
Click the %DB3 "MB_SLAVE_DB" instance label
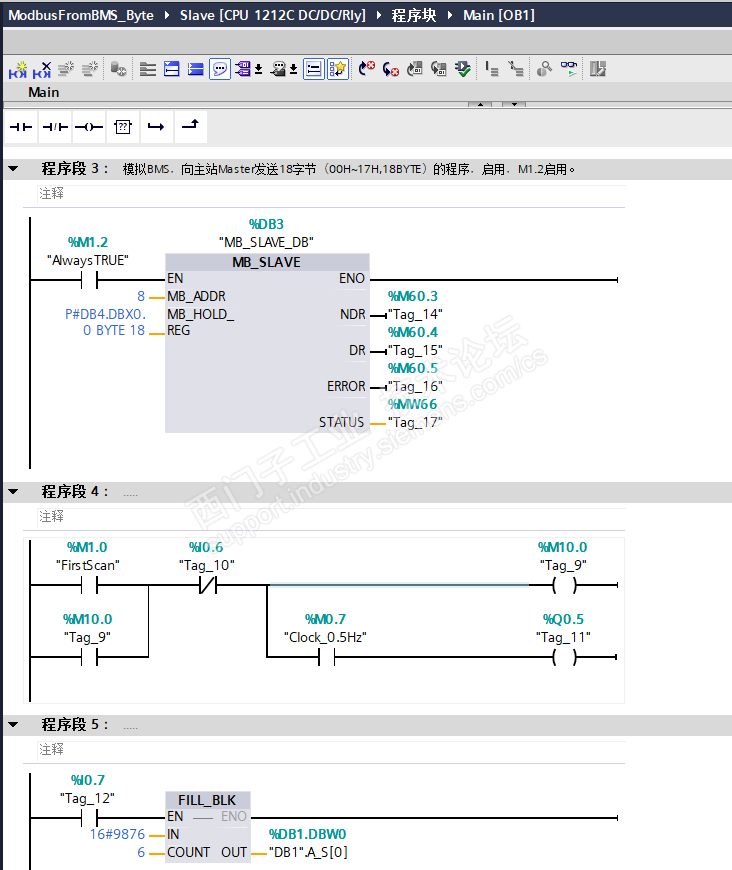266,233
